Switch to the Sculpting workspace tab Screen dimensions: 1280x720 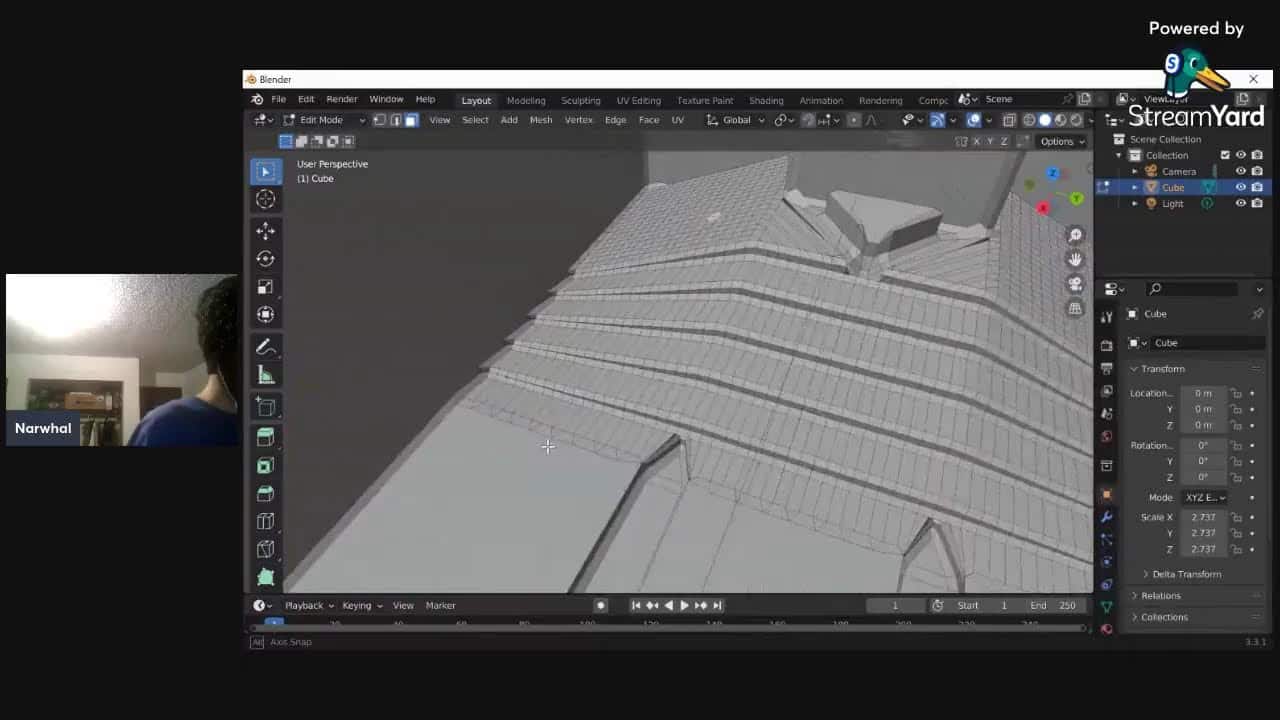(x=580, y=100)
